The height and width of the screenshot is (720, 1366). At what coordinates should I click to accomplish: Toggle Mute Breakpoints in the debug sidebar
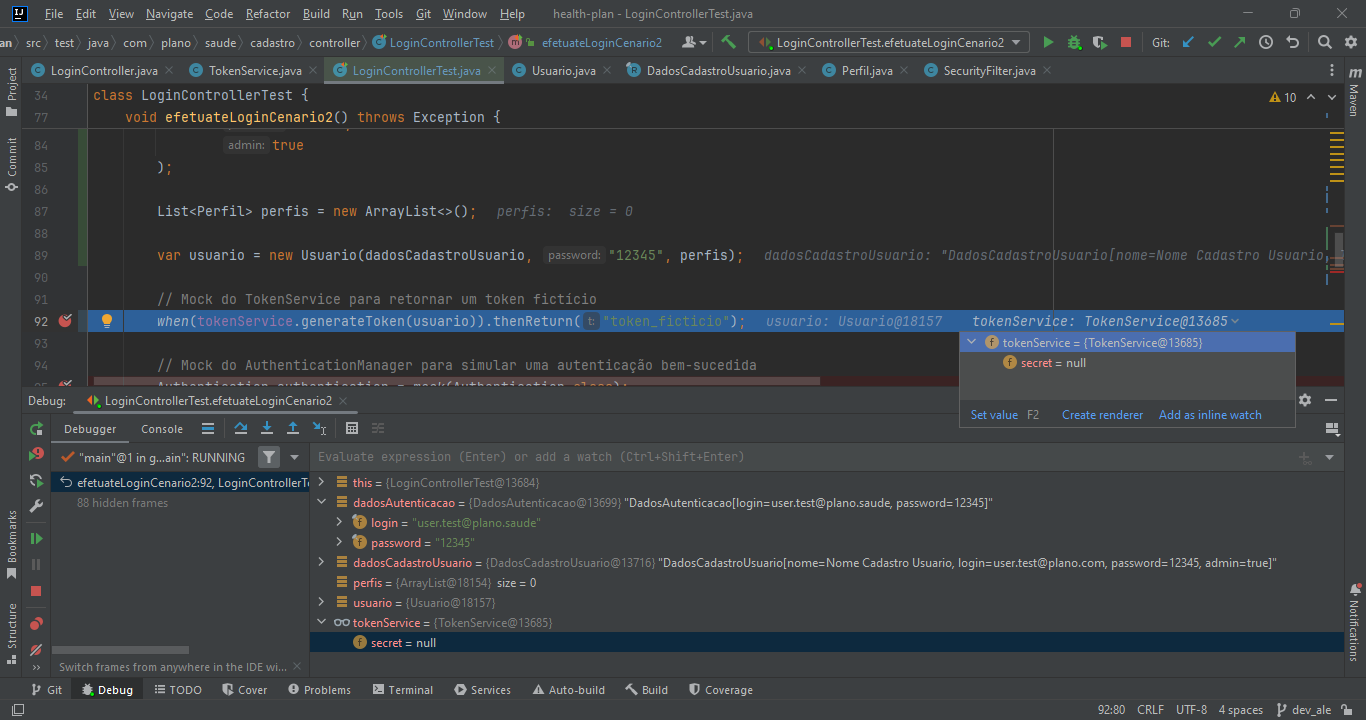tap(36, 649)
